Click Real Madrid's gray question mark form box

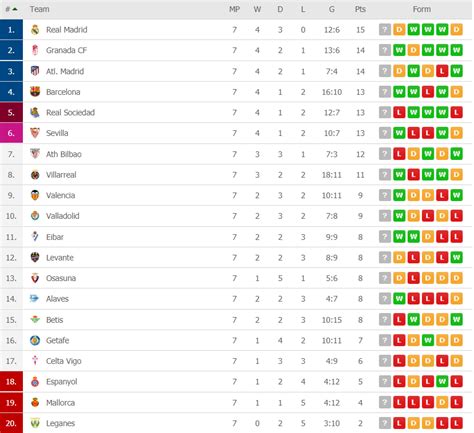click(385, 30)
